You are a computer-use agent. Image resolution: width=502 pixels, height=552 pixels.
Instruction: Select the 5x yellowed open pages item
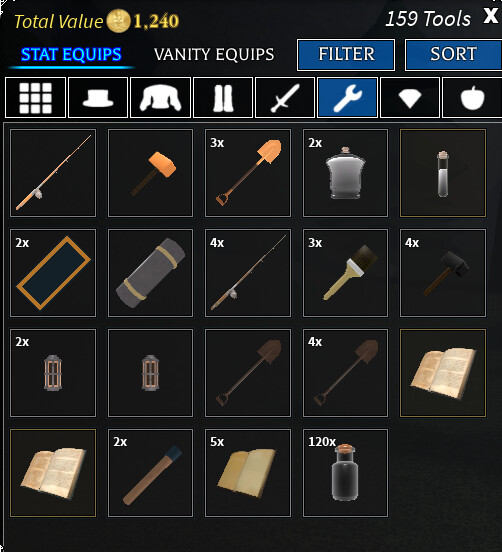click(x=248, y=473)
